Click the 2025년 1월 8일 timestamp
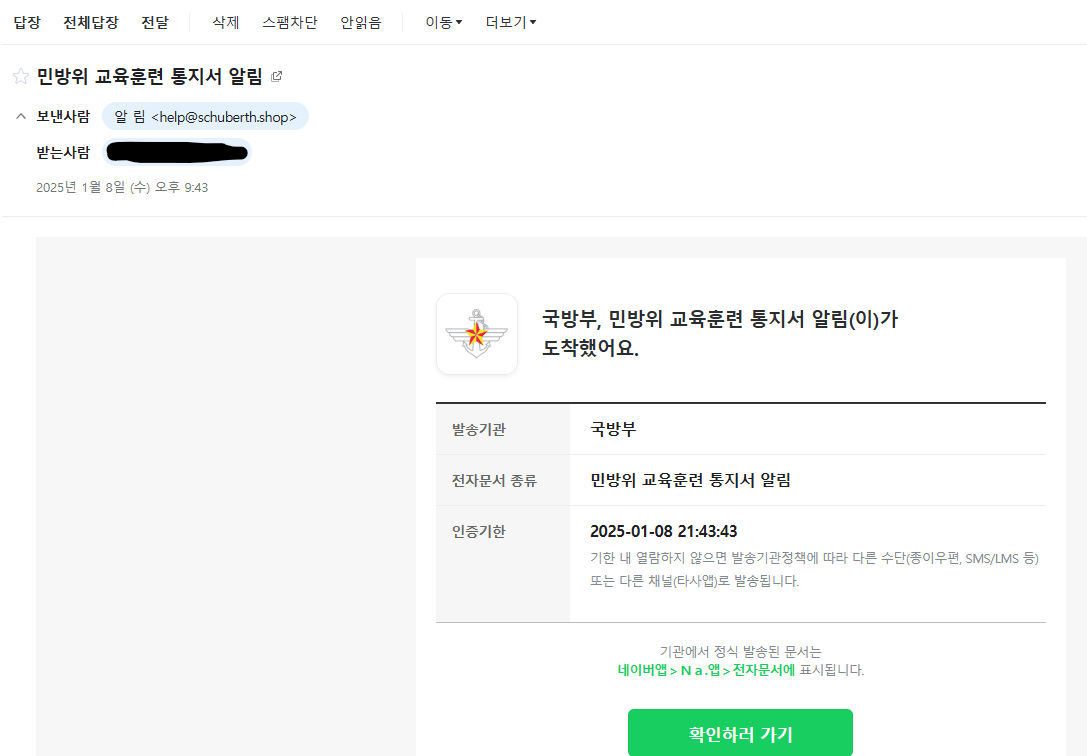This screenshot has height=756, width=1087. (x=122, y=187)
